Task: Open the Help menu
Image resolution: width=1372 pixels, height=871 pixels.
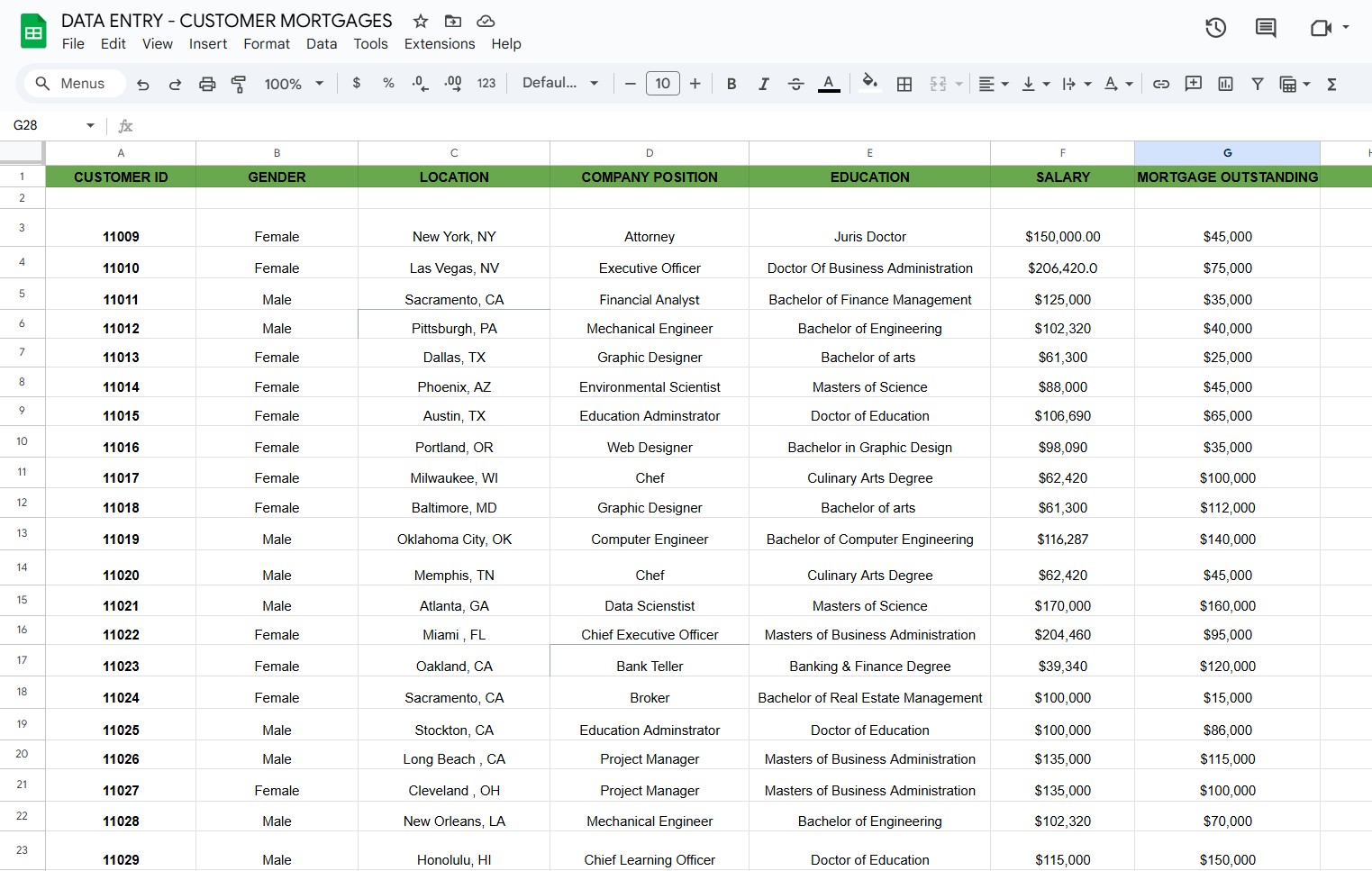Action: point(506,44)
